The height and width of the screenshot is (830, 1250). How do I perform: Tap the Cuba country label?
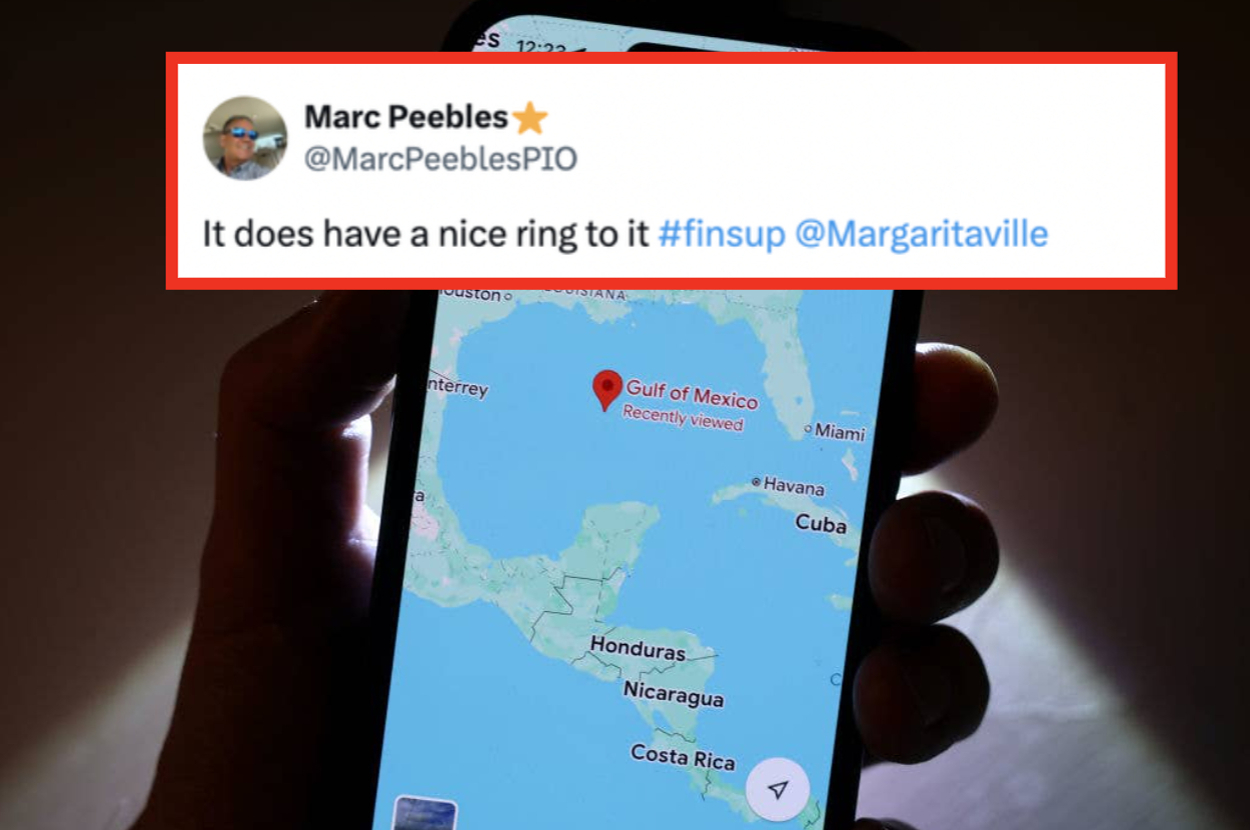coord(821,523)
